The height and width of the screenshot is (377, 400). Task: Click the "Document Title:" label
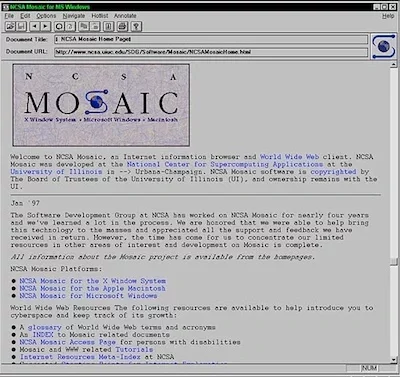pyautogui.click(x=27, y=39)
